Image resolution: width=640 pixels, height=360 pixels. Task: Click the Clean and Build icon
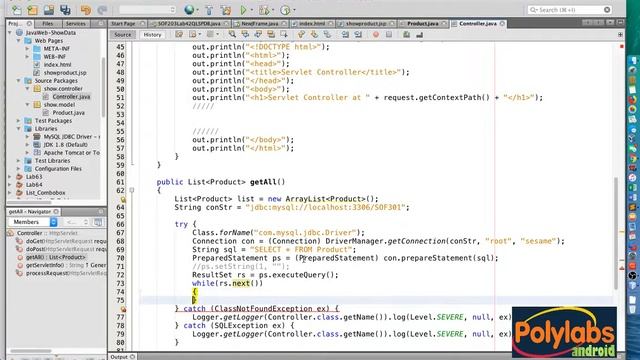(226, 10)
